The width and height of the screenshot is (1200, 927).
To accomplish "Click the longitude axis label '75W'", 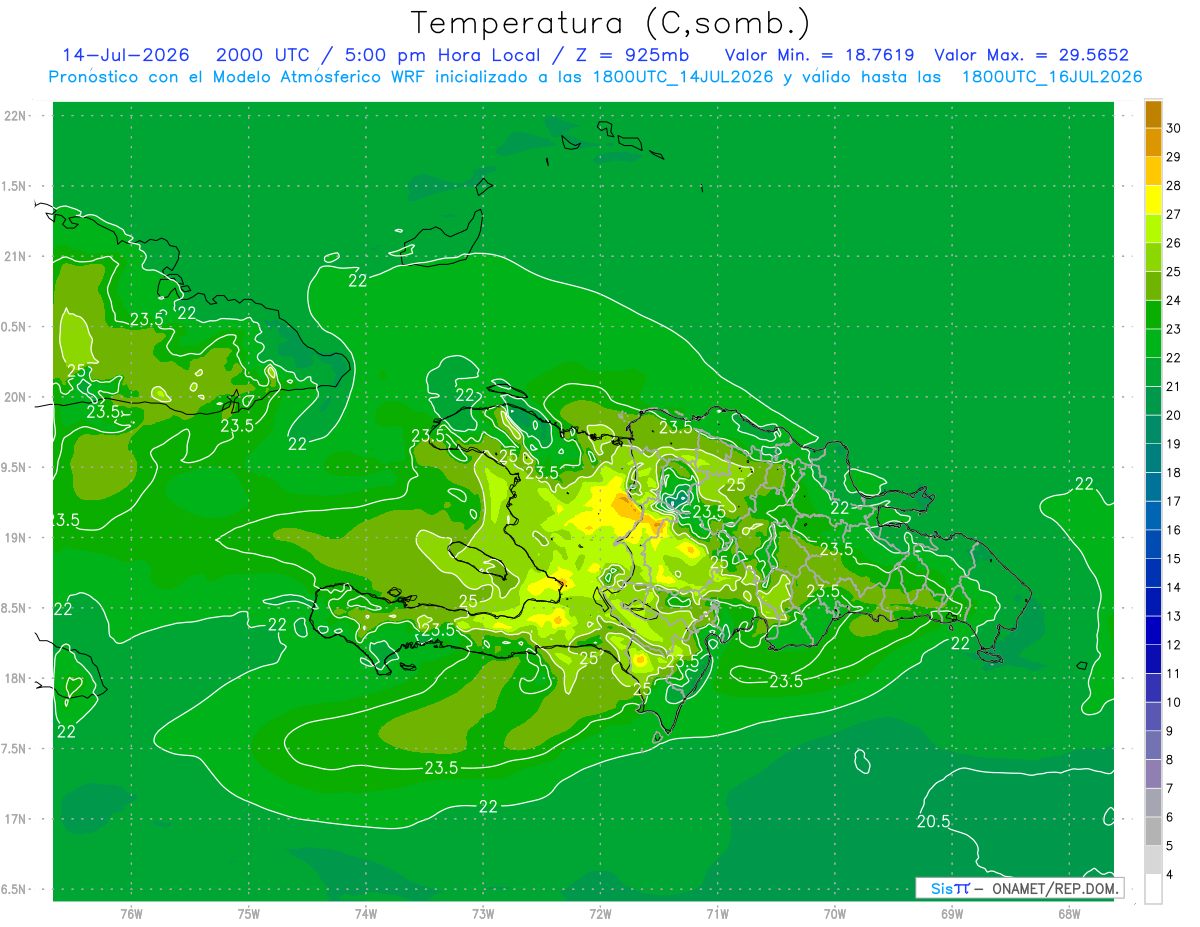I will coord(249,913).
